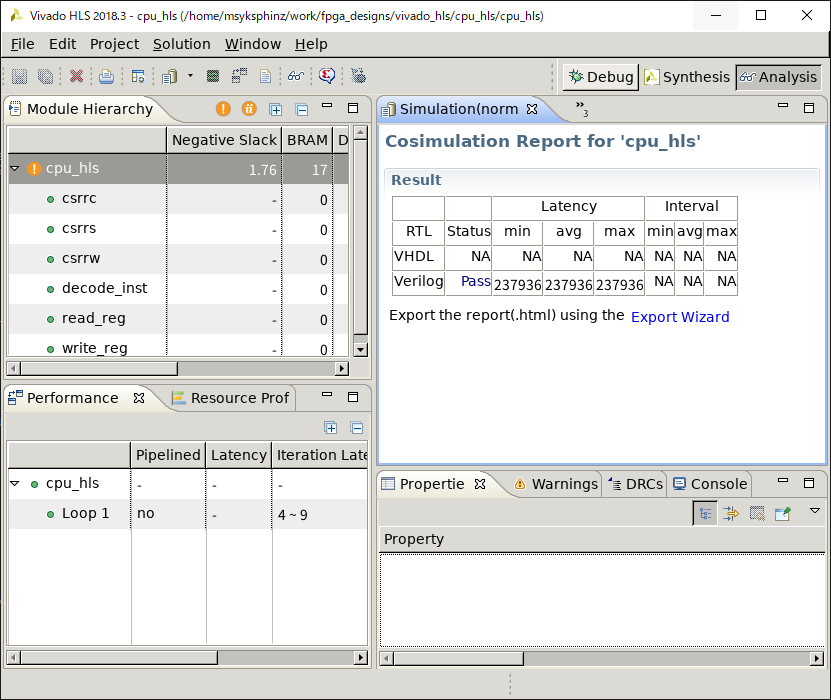Open the Properties view menu triangle
The image size is (831, 700).
(x=815, y=511)
